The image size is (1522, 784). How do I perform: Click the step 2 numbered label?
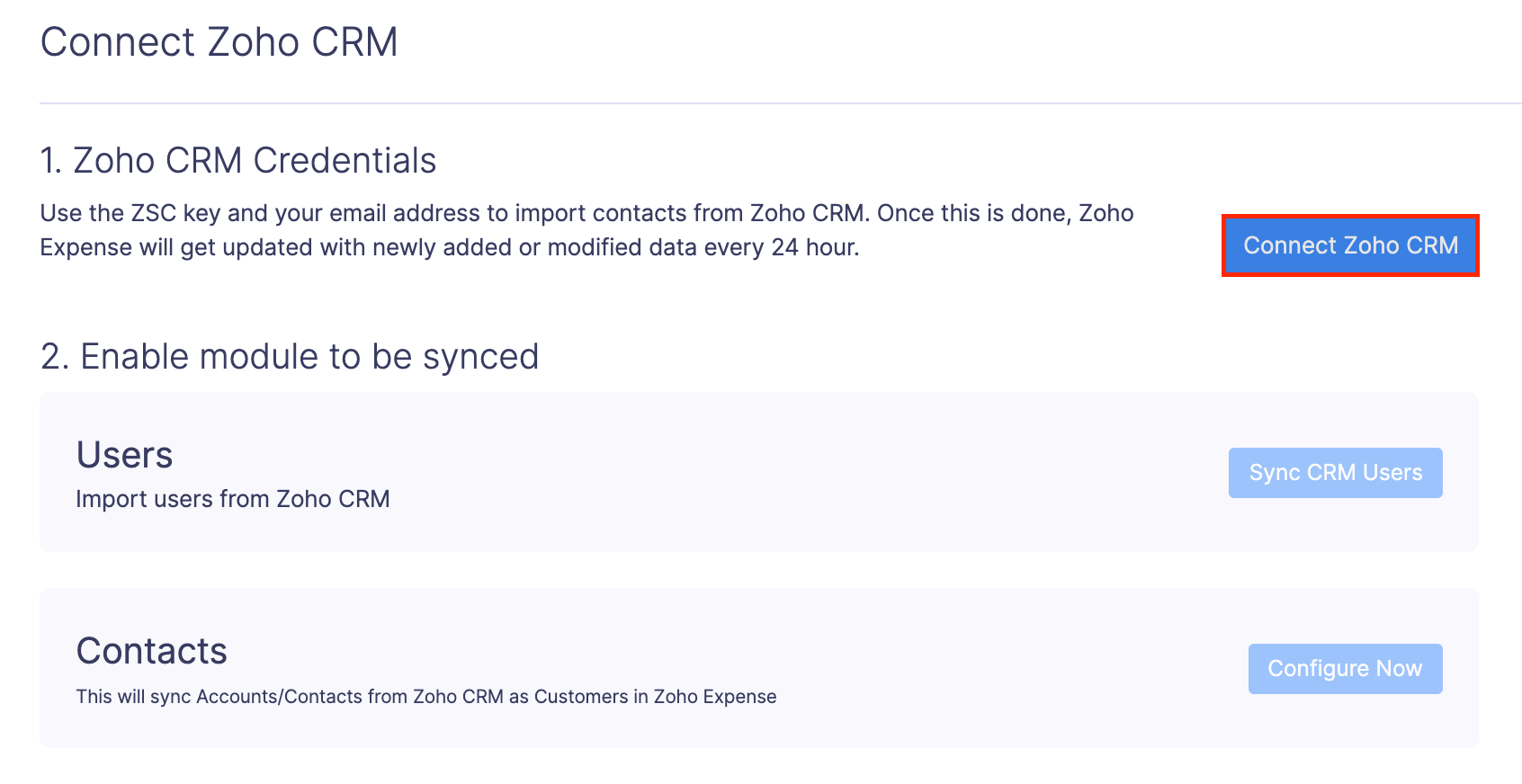52,356
